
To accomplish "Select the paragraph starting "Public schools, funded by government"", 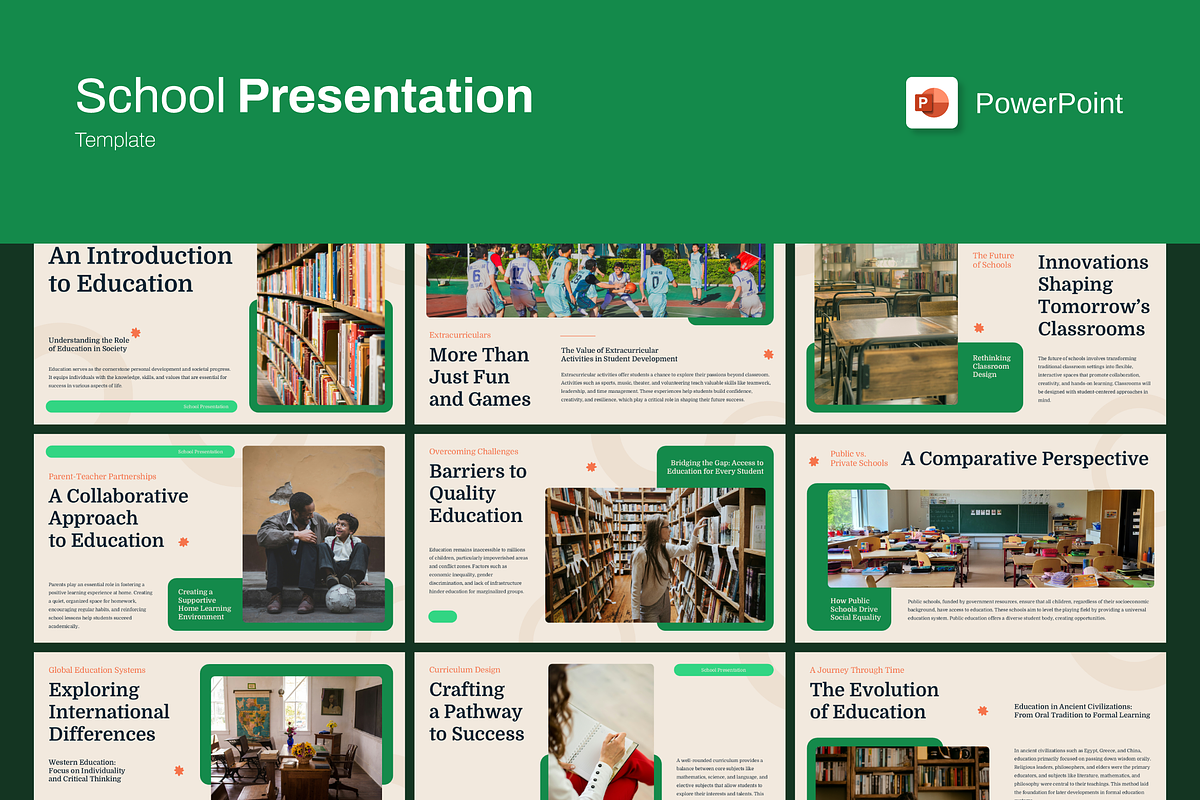I will 1029,610.
